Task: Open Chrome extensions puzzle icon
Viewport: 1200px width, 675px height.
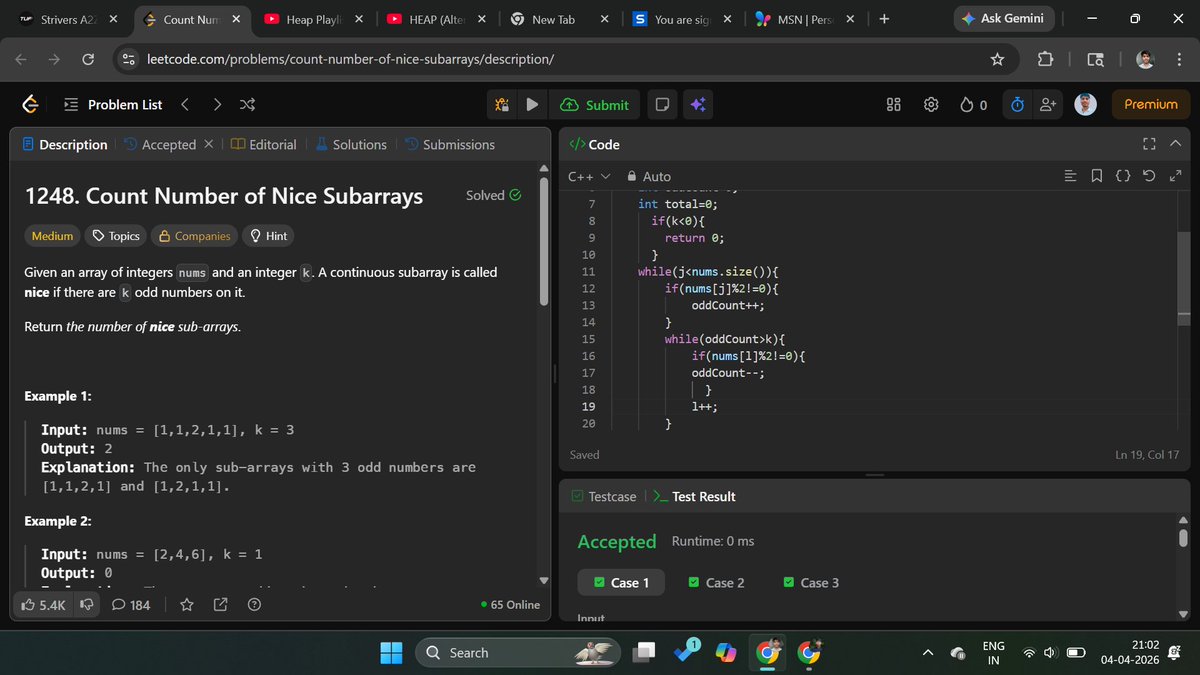Action: point(1046,59)
